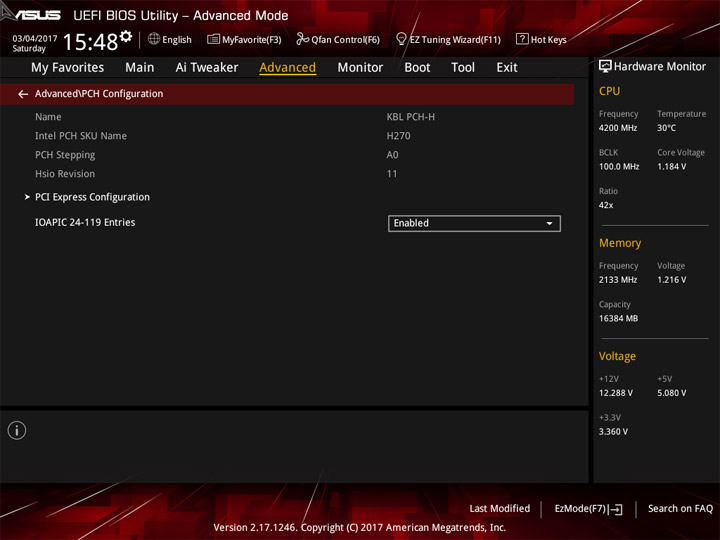This screenshot has height=540, width=720.
Task: Click the H270 SKU value
Action: [399, 136]
